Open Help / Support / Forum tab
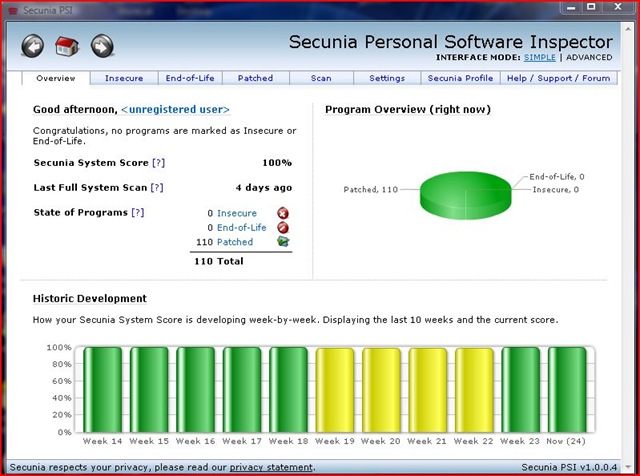 coord(559,78)
